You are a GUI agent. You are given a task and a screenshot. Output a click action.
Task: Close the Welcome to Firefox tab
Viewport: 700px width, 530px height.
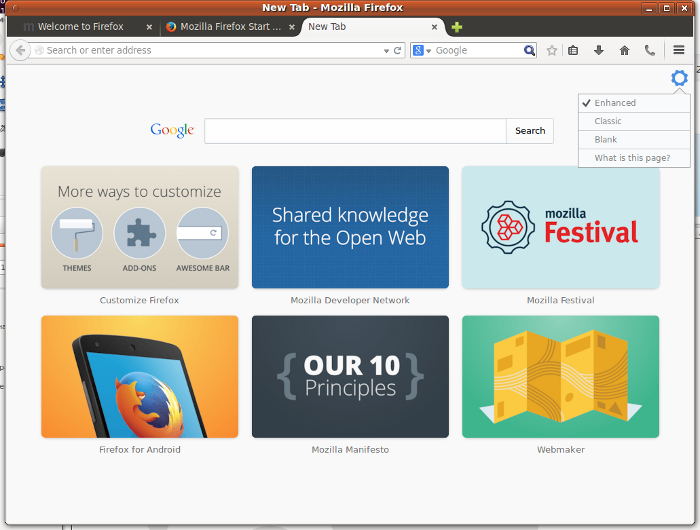149,27
